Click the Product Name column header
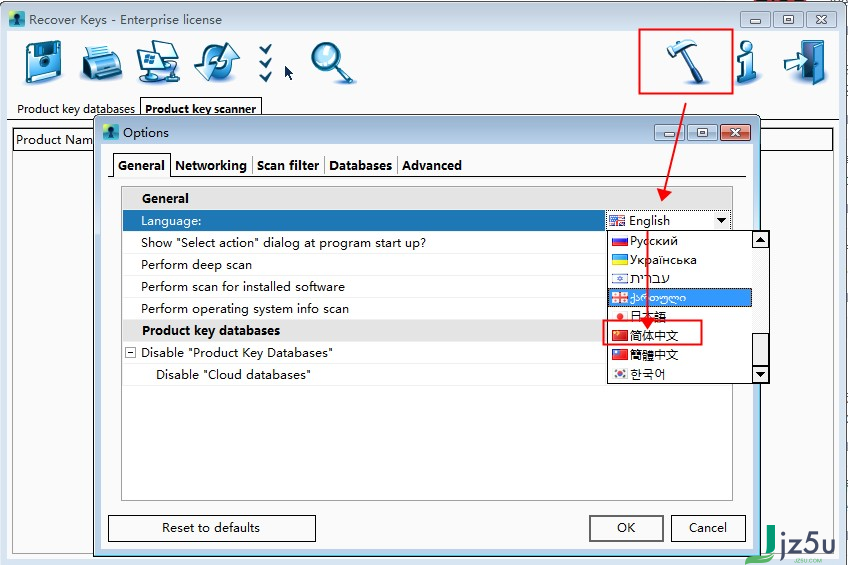Viewport: 848px width, 565px height. click(54, 139)
